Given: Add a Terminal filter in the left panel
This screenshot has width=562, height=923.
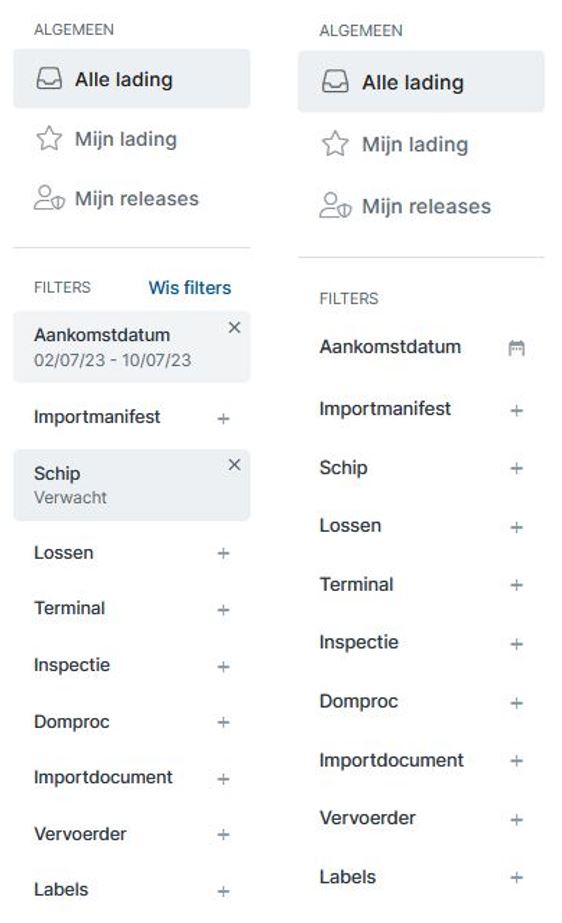Looking at the screenshot, I should [x=223, y=610].
